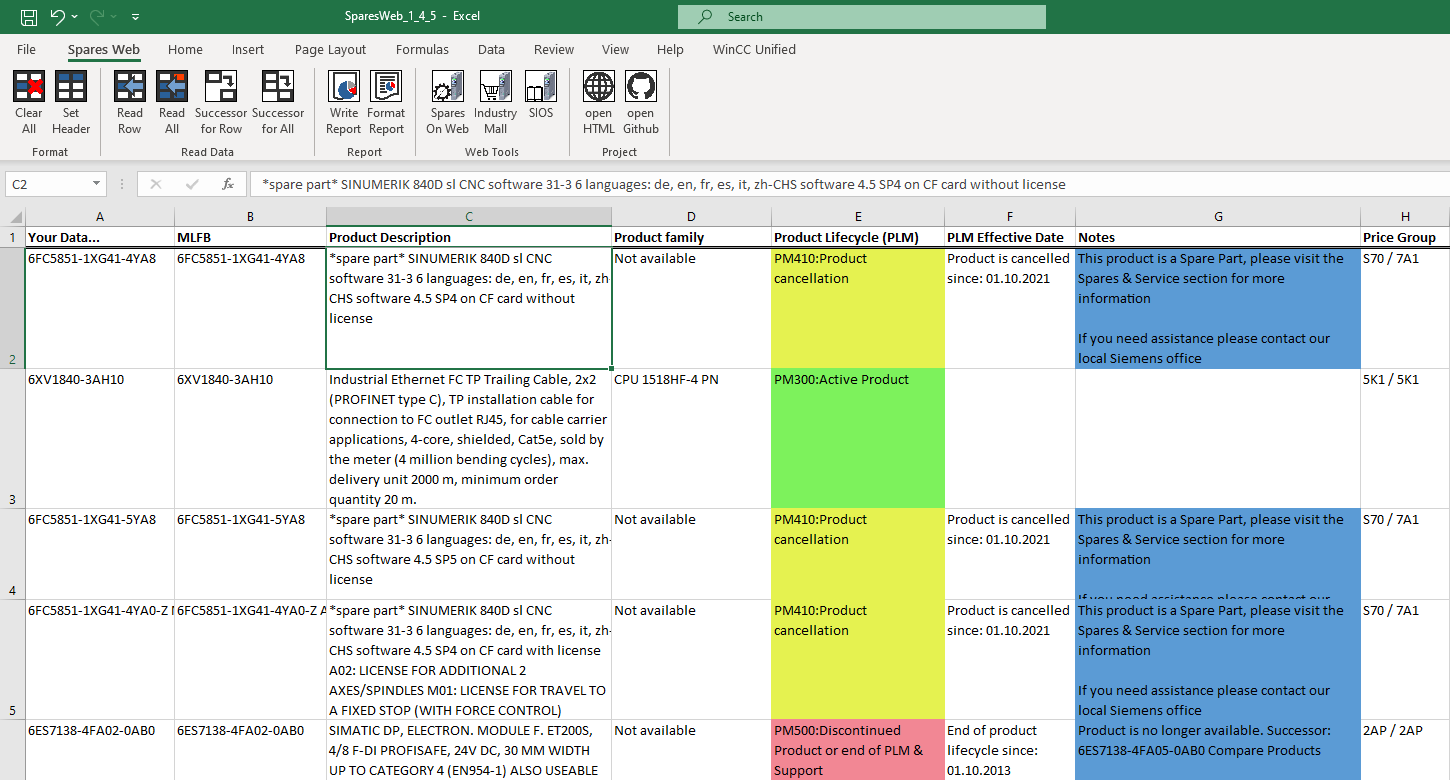
Task: Click the Insert Function fx button
Action: 228,184
